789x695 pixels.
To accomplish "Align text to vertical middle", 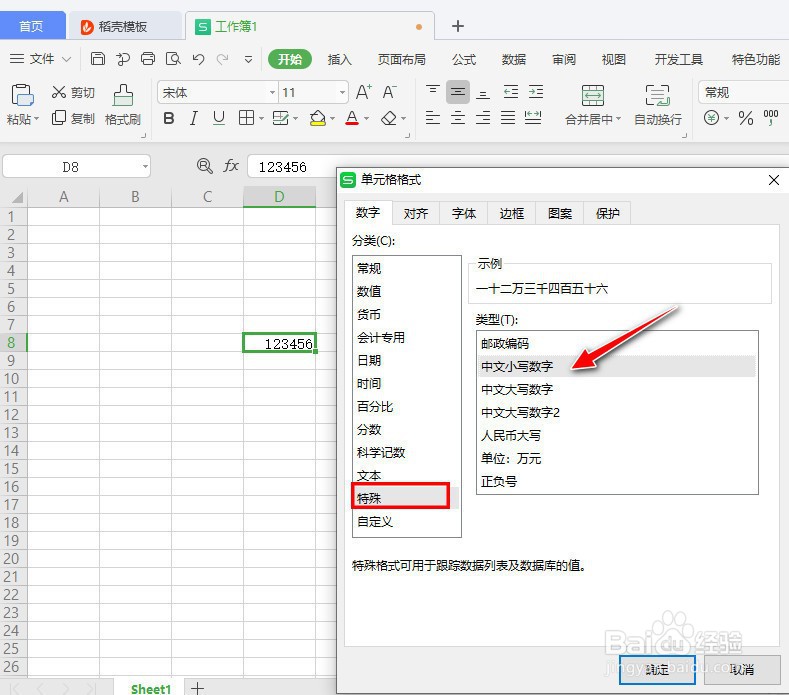I will tap(458, 92).
